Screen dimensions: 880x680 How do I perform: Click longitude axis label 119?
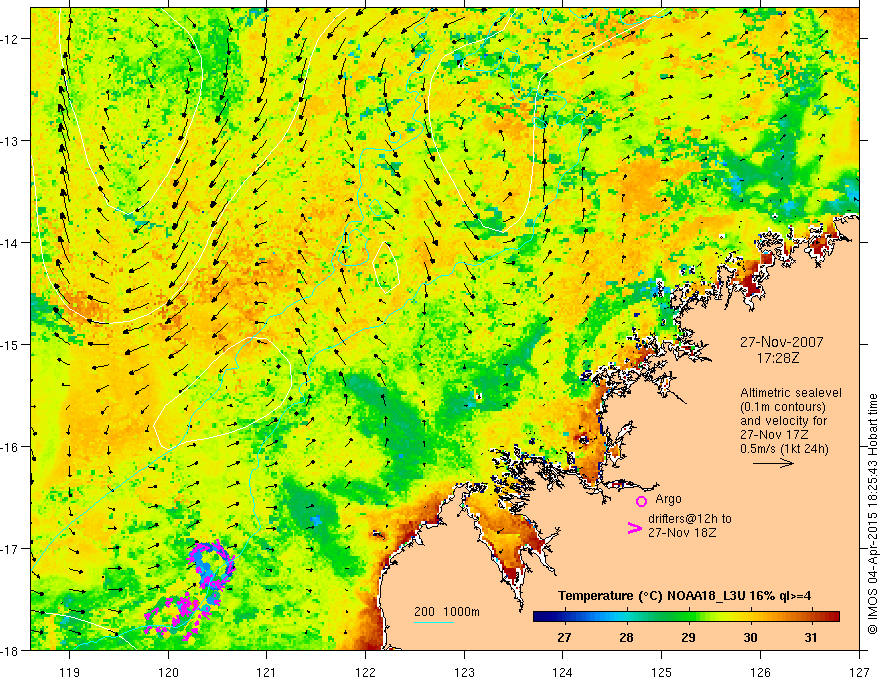(x=70, y=672)
